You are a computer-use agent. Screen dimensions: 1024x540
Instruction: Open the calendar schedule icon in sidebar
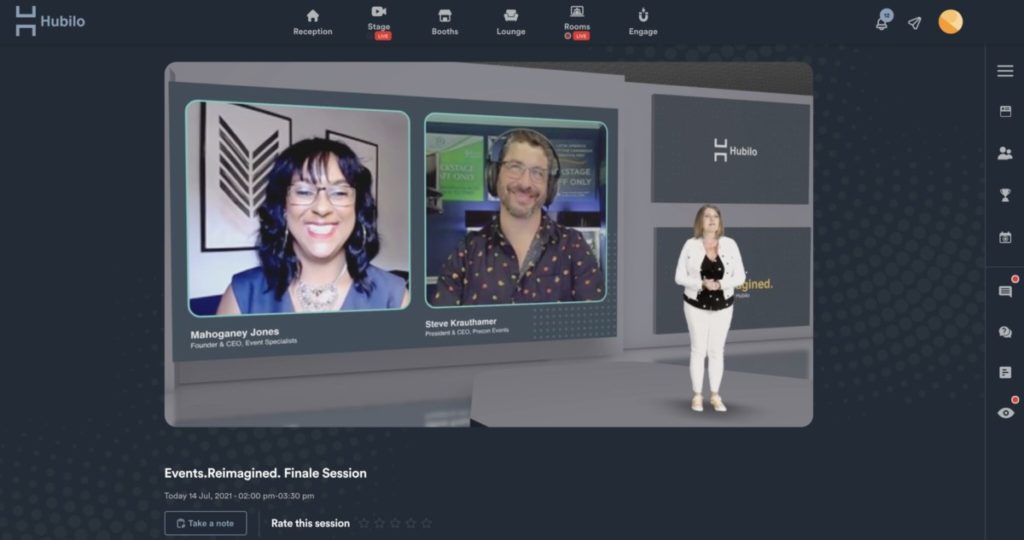click(1005, 237)
